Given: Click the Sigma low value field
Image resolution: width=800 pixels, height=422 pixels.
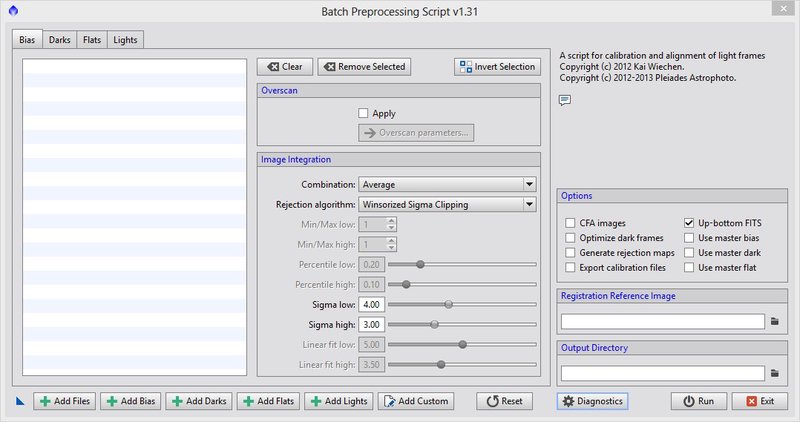Looking at the screenshot, I should (371, 305).
